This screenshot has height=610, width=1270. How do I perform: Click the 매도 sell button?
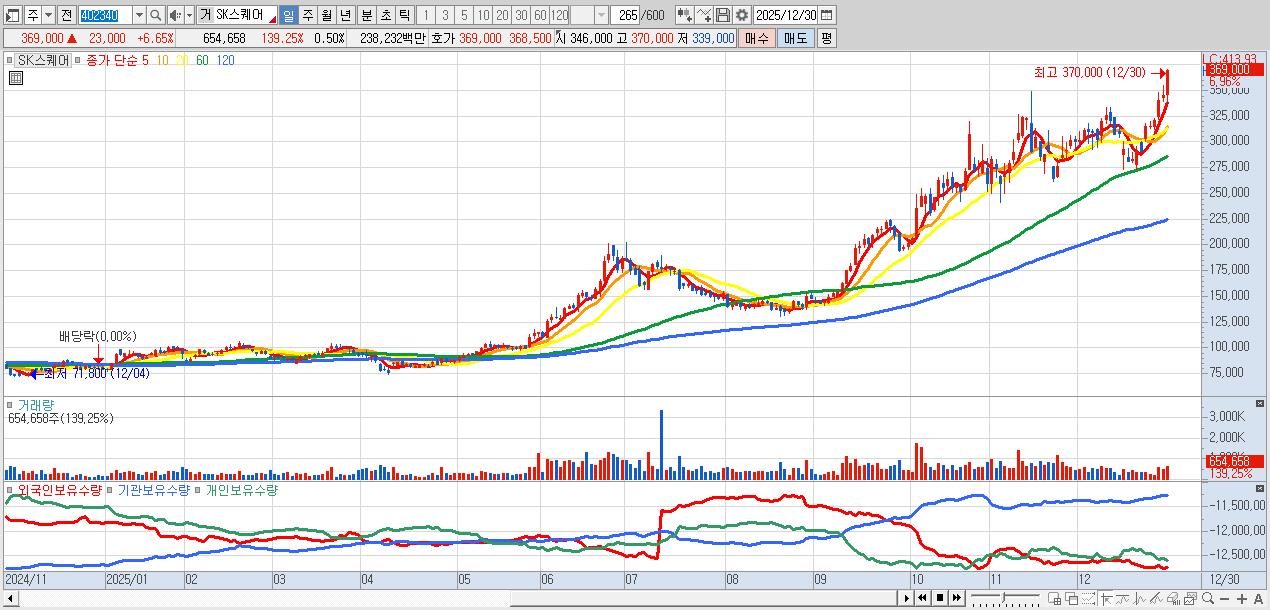(x=796, y=38)
